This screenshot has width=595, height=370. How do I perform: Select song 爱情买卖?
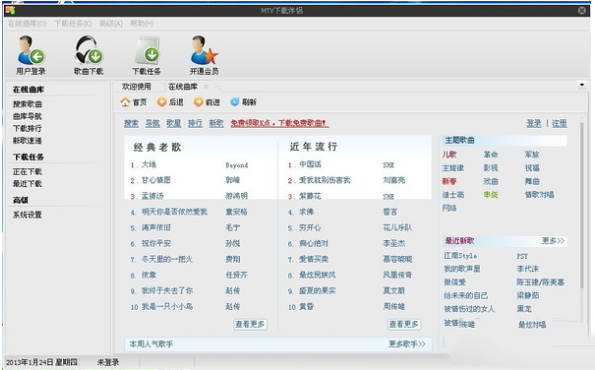[x=313, y=259]
